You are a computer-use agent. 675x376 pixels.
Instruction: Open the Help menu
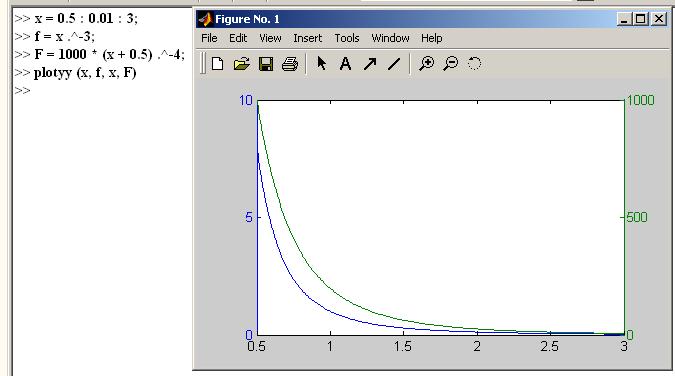(431, 38)
